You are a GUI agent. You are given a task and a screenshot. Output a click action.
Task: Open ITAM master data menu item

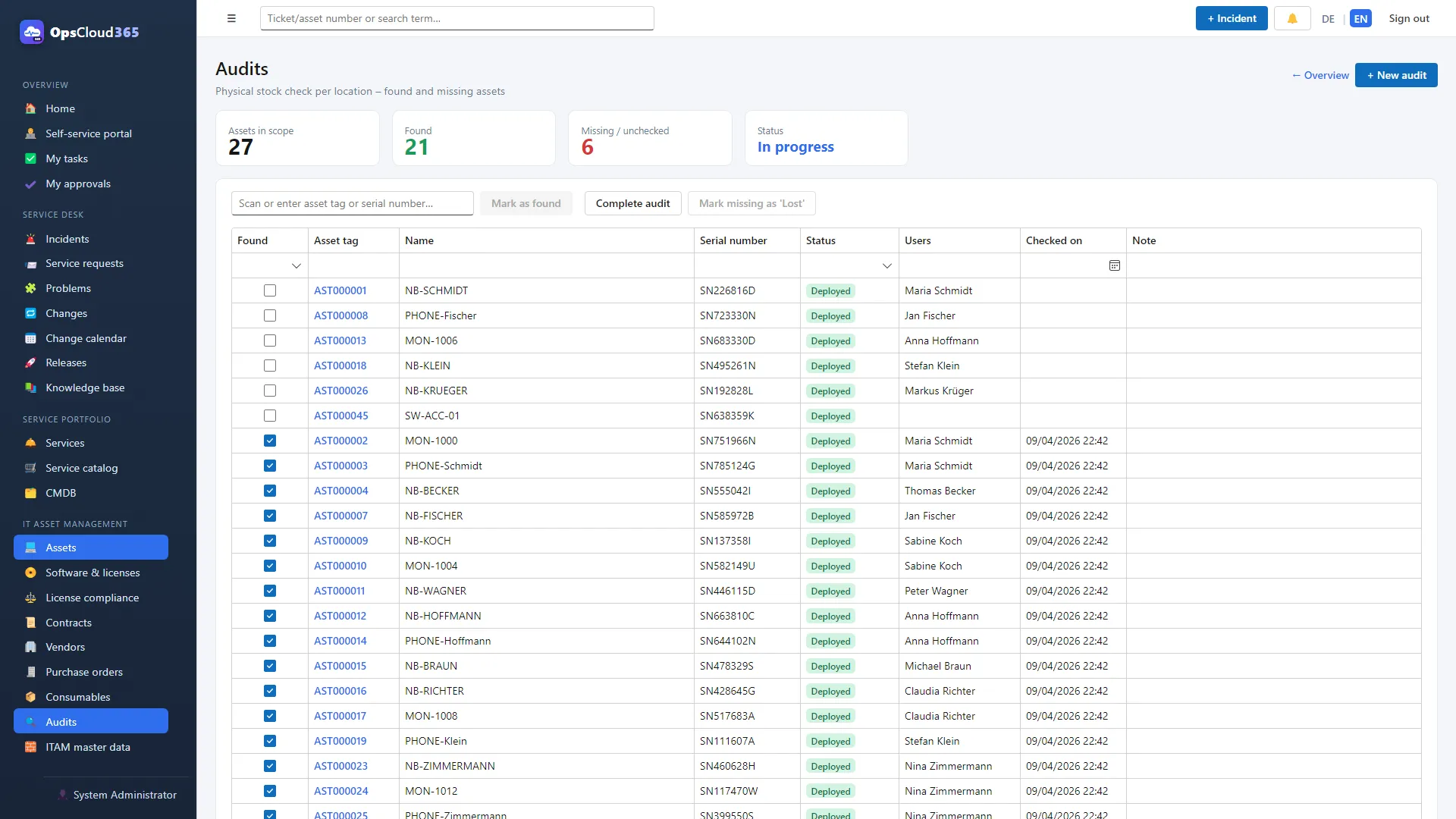click(91, 747)
